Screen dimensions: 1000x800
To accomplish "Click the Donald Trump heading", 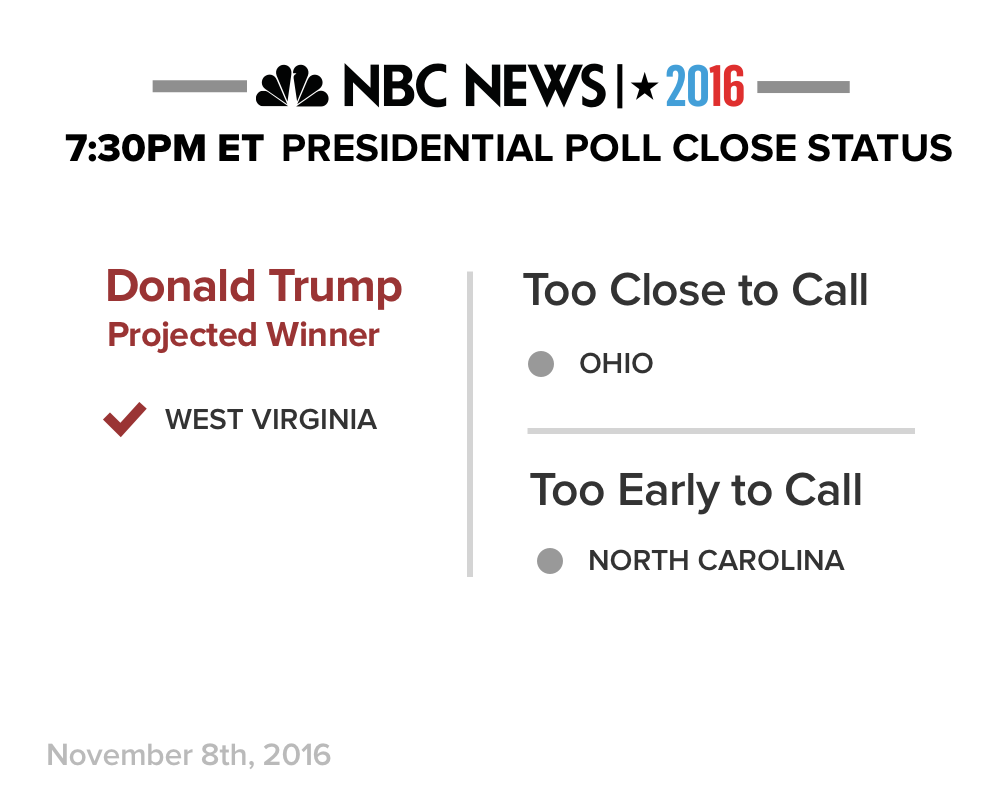I will [x=254, y=287].
